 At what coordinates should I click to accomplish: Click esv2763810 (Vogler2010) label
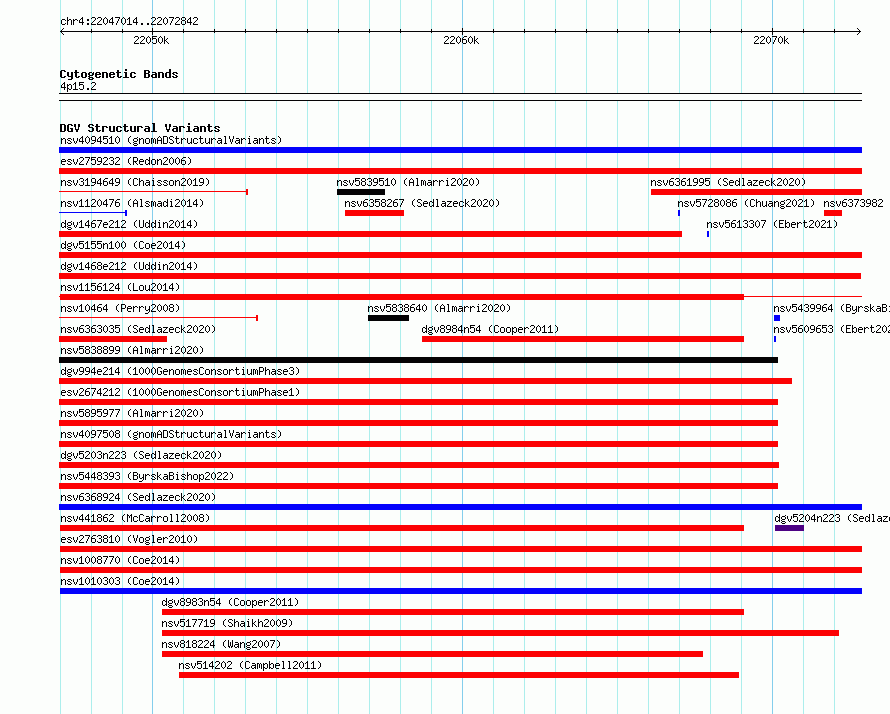pyautogui.click(x=129, y=539)
